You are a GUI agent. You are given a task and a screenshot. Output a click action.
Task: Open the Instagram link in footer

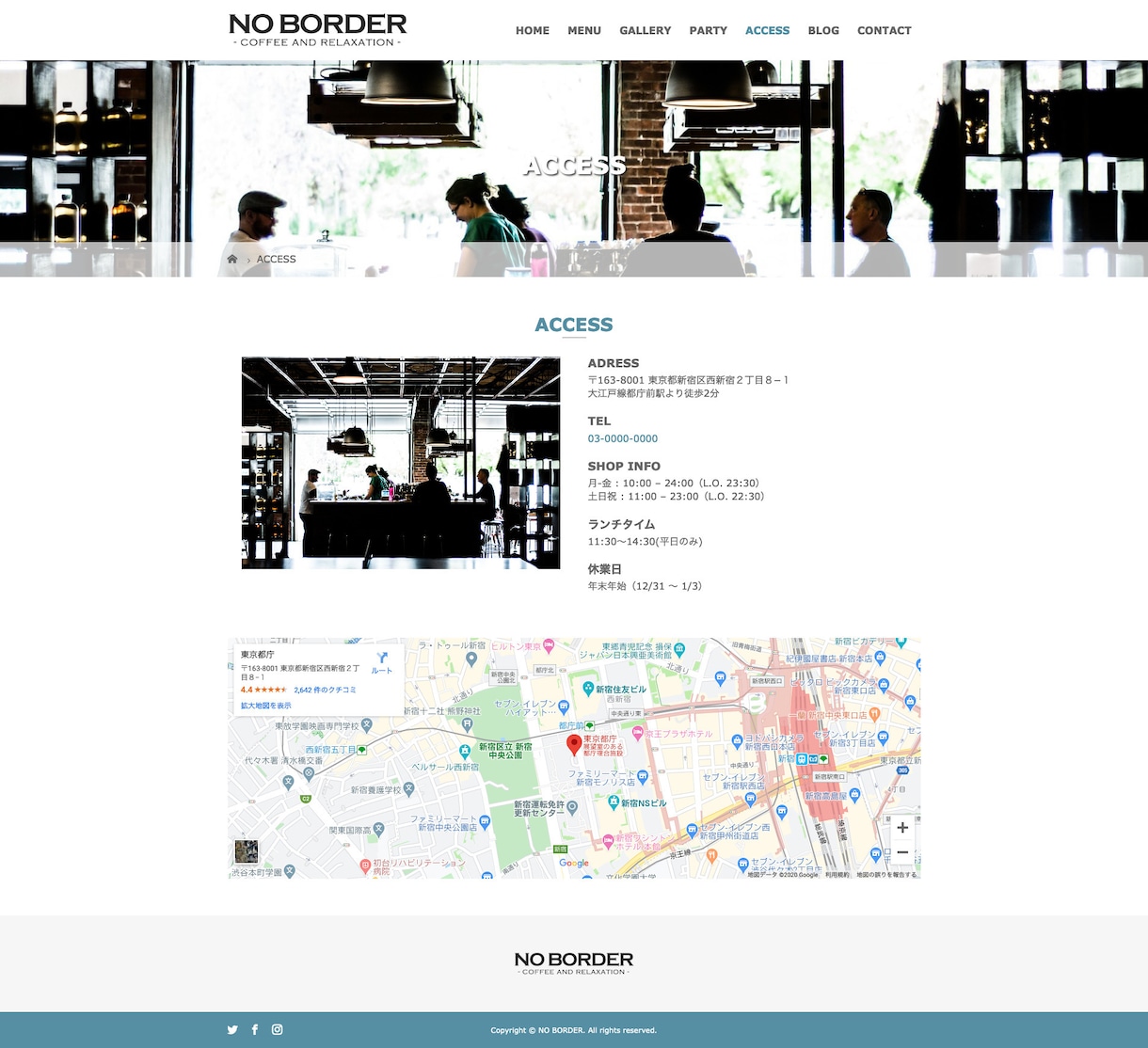point(277,1030)
